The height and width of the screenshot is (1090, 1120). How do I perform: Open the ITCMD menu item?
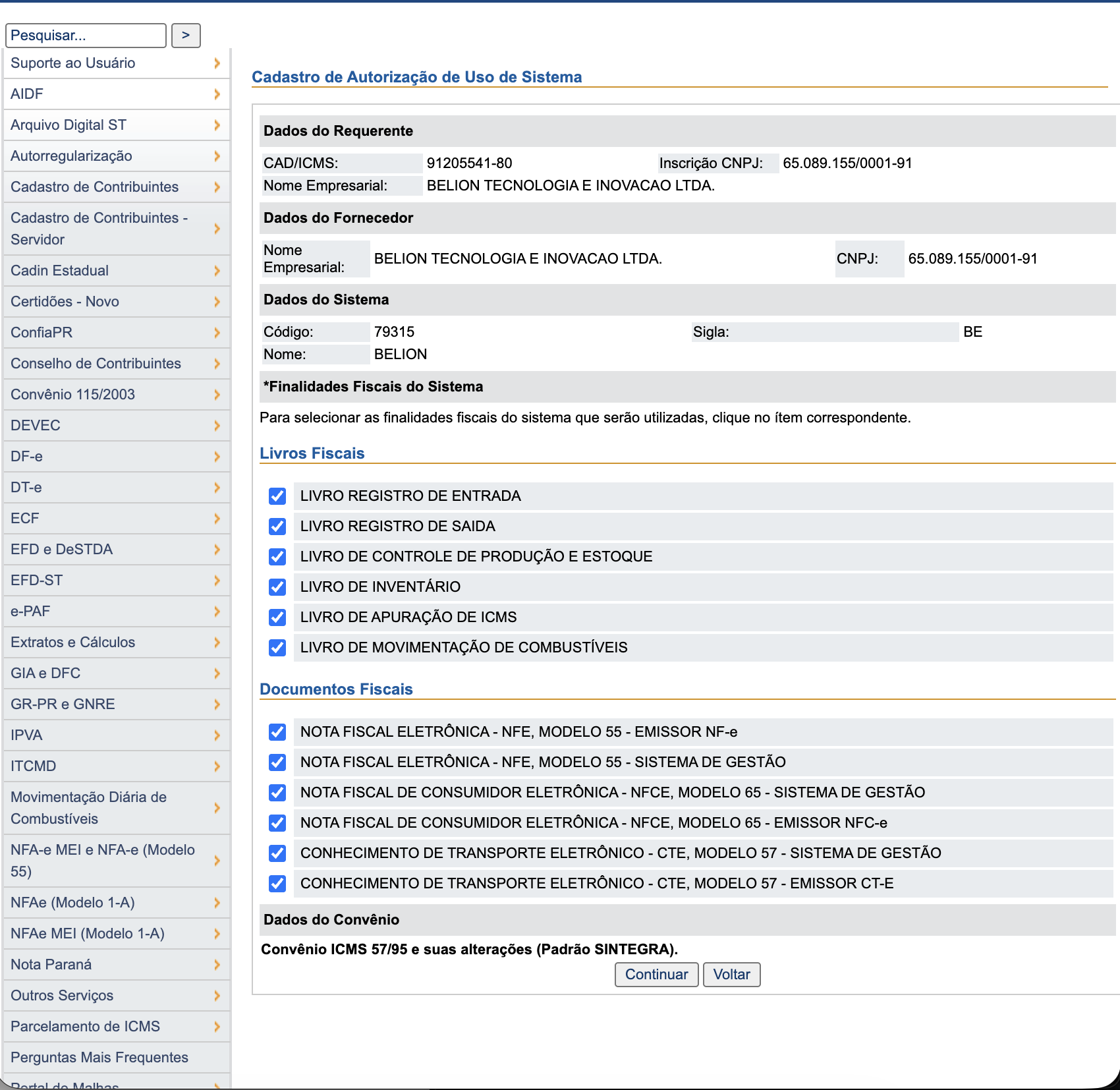(x=117, y=766)
